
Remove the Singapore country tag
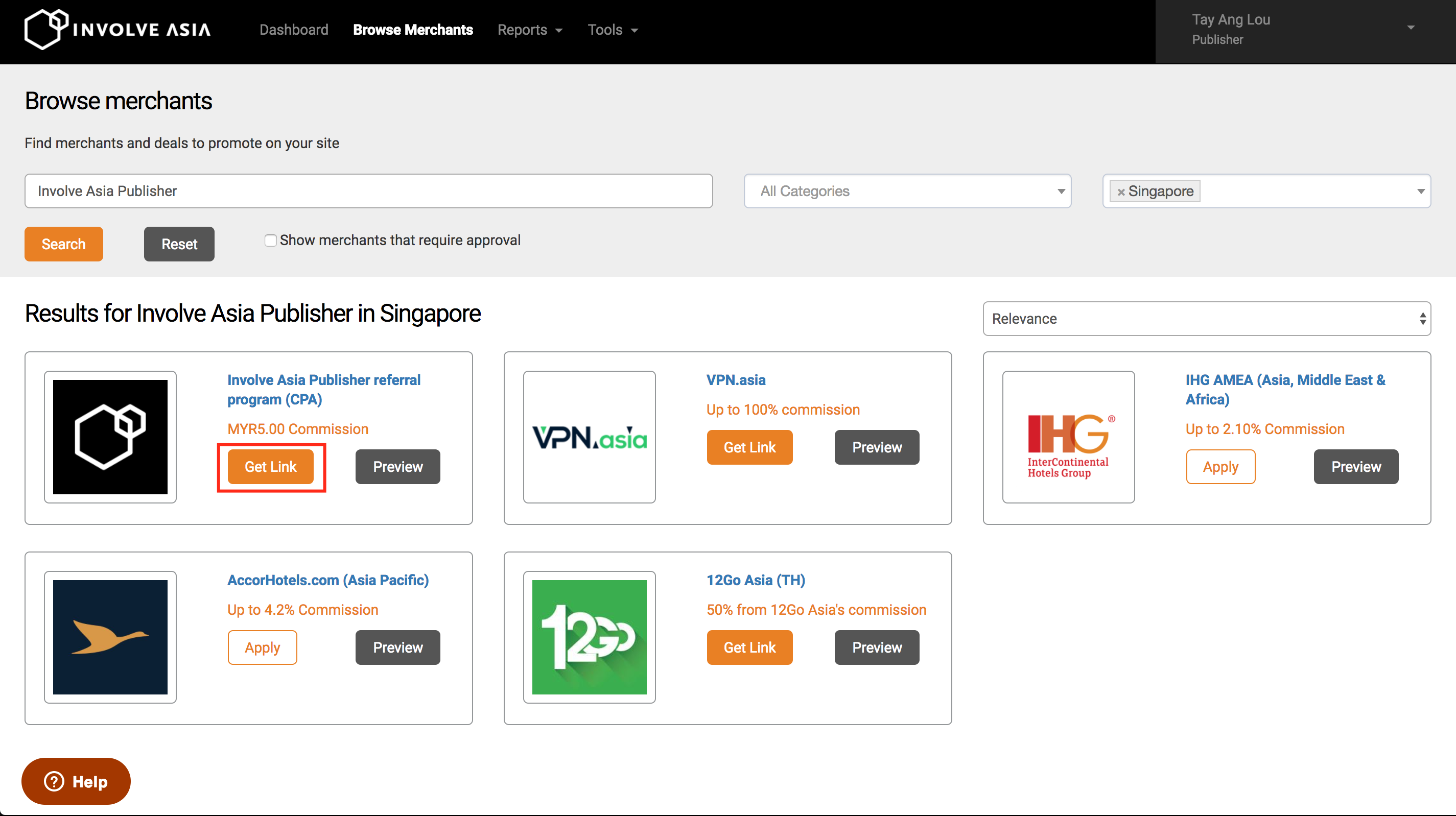tap(1121, 192)
